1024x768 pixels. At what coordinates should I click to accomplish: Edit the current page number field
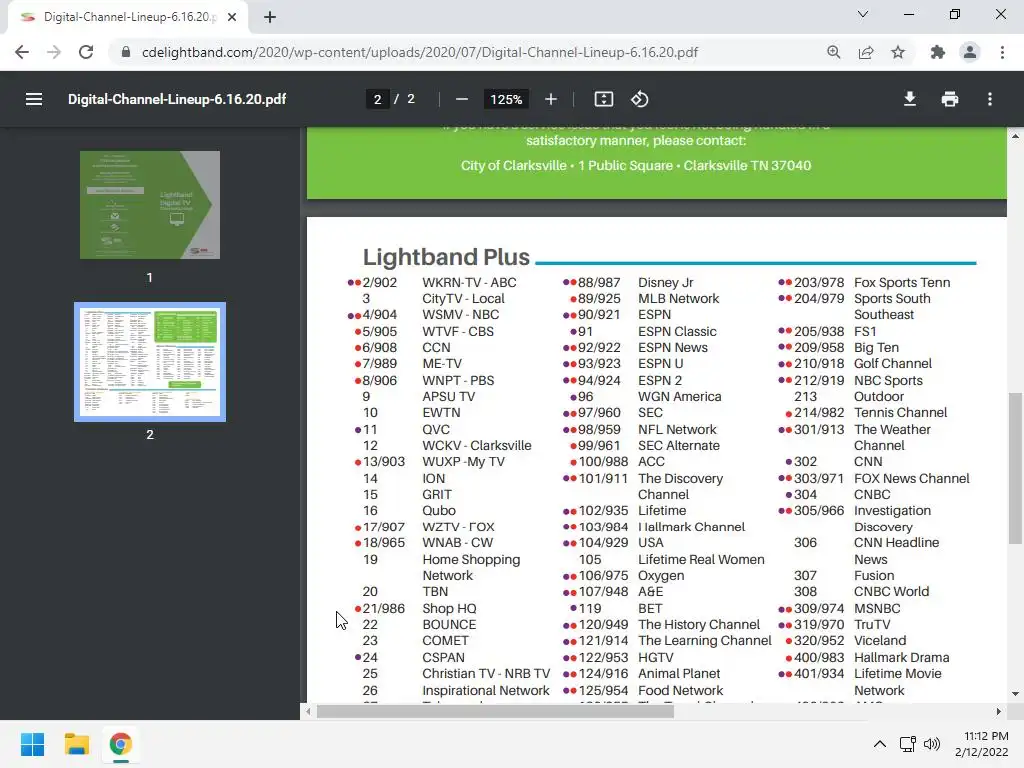click(377, 99)
